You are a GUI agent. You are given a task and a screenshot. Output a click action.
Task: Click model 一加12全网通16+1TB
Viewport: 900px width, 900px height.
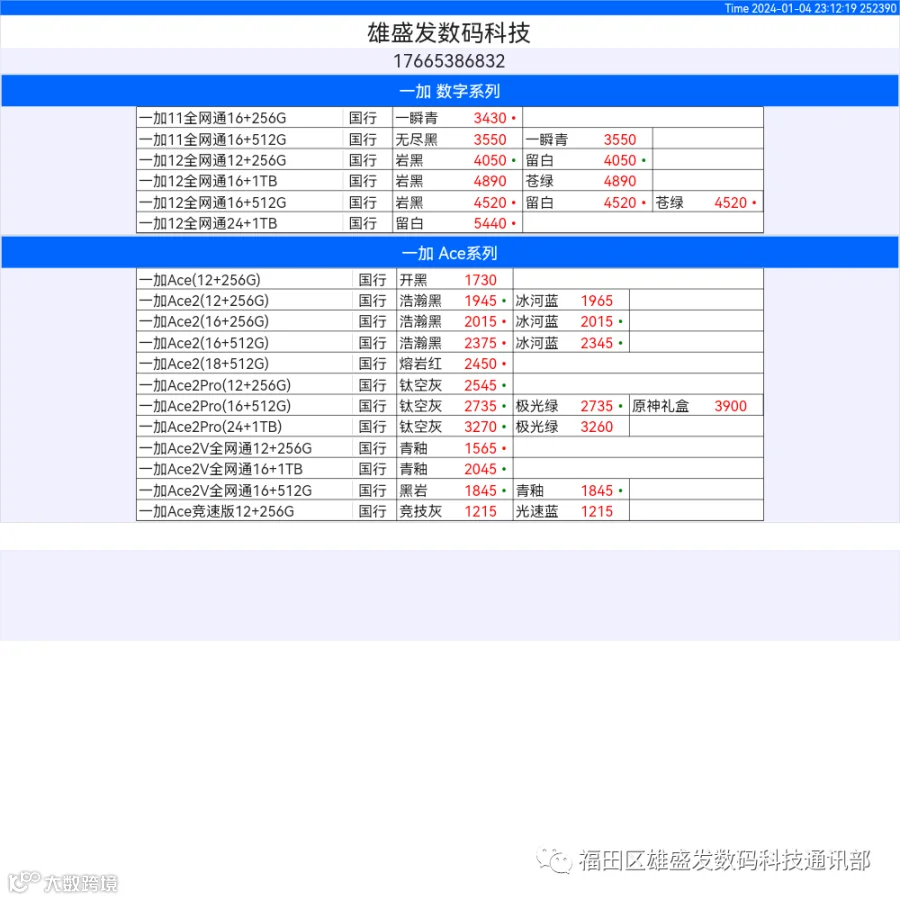[x=208, y=181]
